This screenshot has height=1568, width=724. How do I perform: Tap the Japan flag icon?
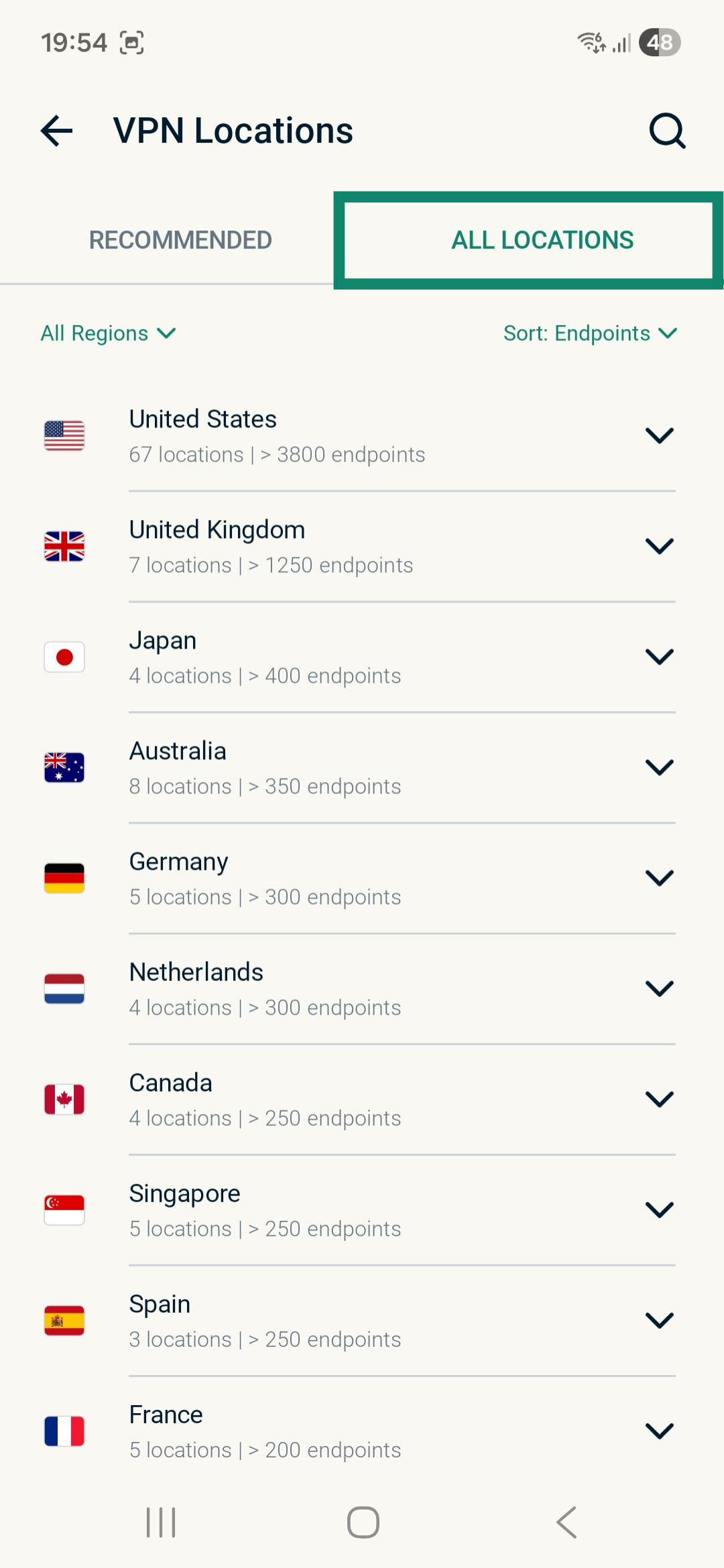(64, 657)
